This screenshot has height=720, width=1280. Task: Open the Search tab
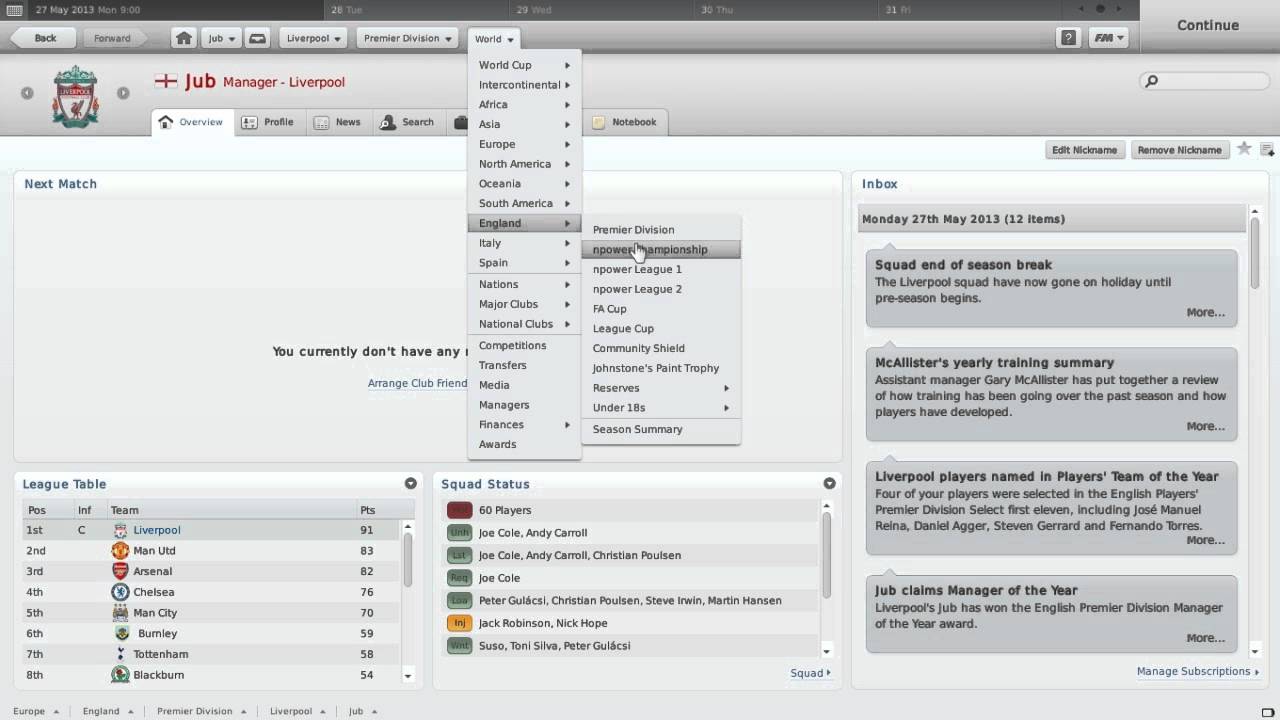point(406,122)
